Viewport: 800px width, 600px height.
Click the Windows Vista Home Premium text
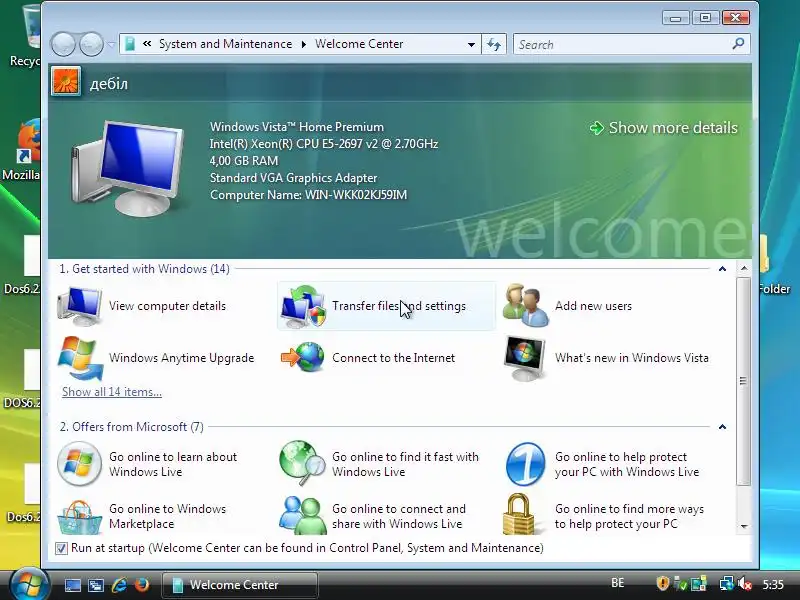coord(297,127)
